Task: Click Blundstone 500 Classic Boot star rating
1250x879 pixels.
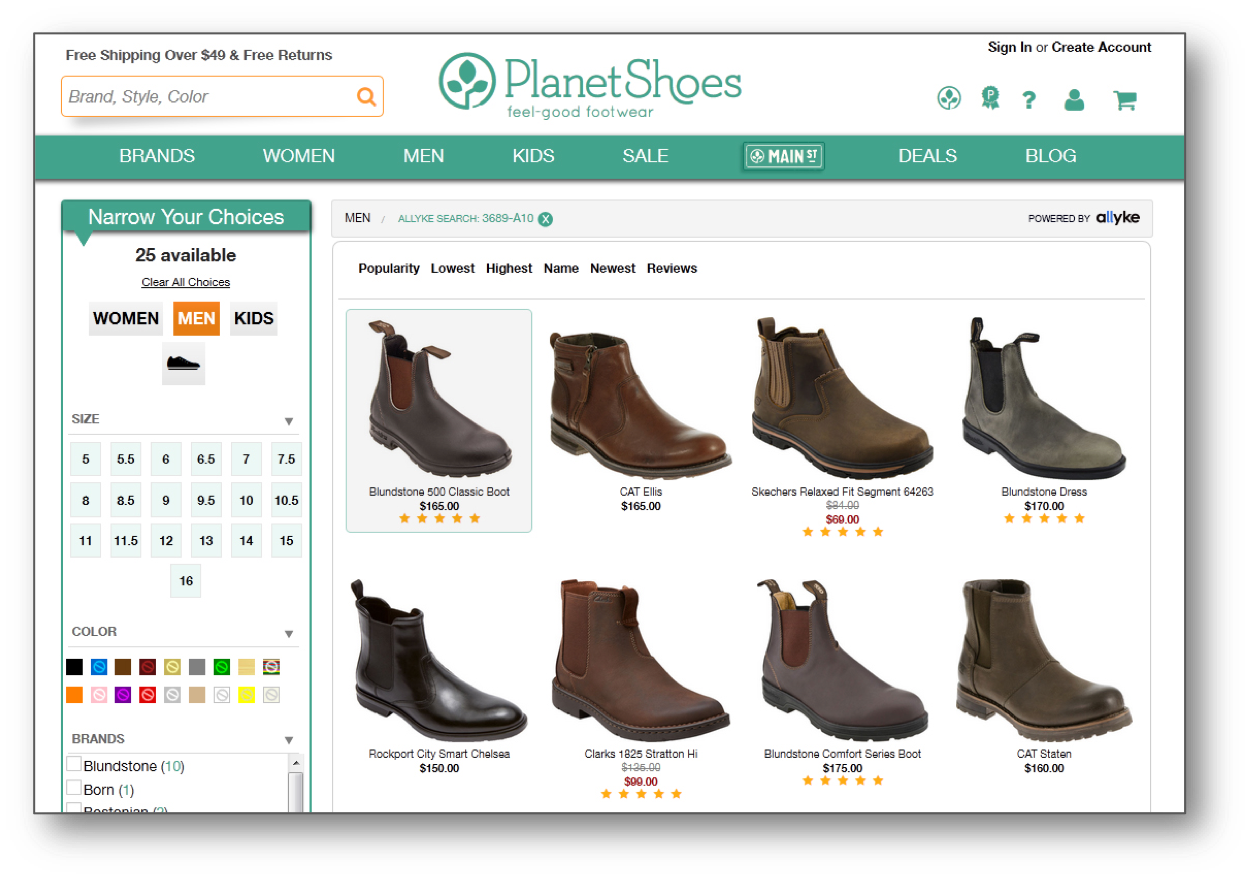Action: [440, 518]
